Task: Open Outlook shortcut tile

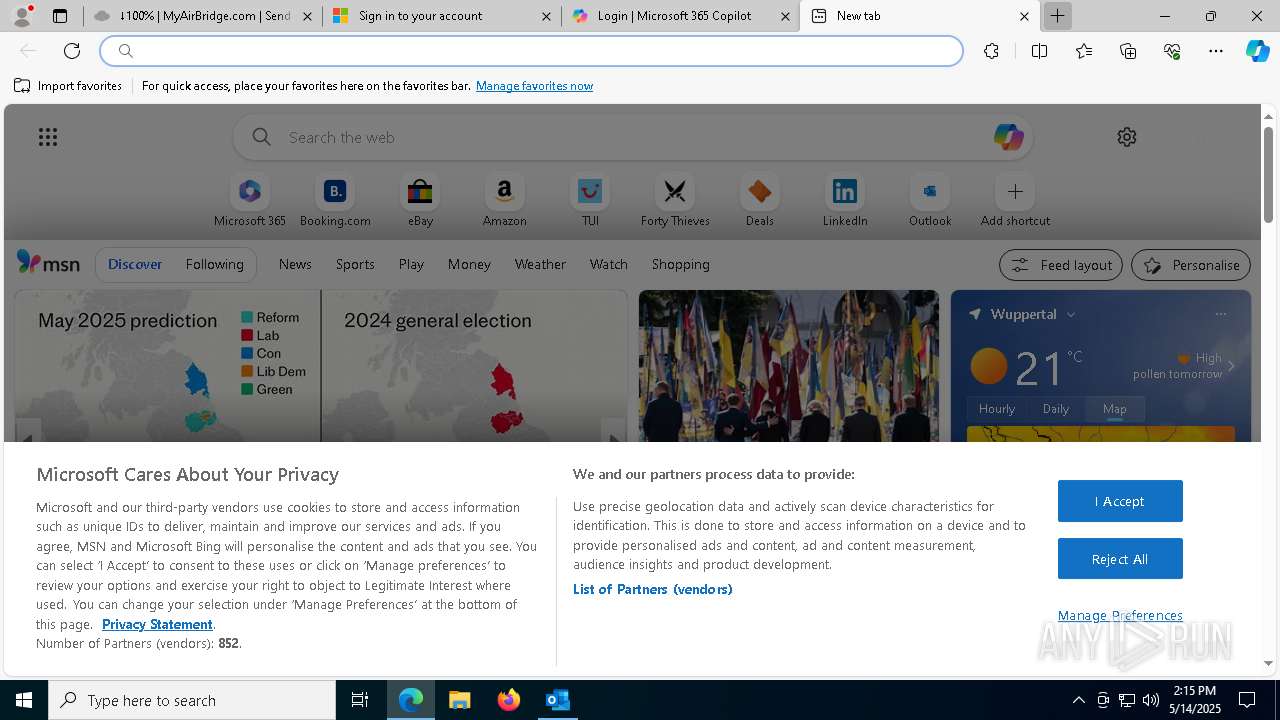Action: coord(930,201)
